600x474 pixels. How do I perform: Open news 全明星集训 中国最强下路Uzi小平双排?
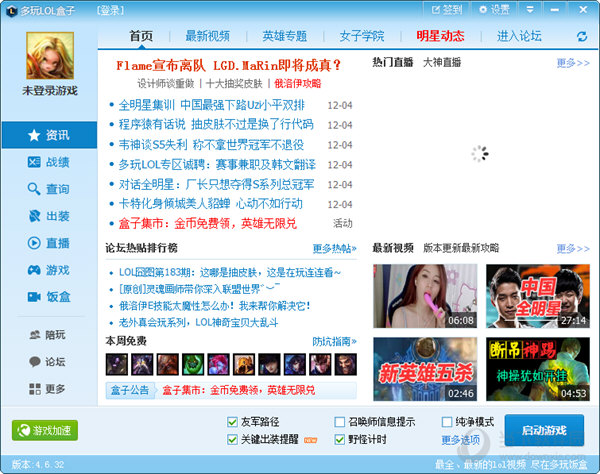[212, 105]
